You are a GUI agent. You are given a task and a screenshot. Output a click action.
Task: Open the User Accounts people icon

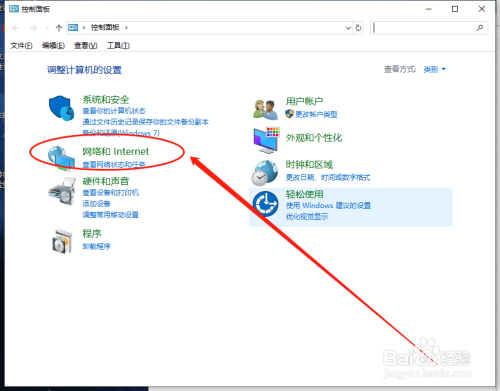click(x=265, y=109)
